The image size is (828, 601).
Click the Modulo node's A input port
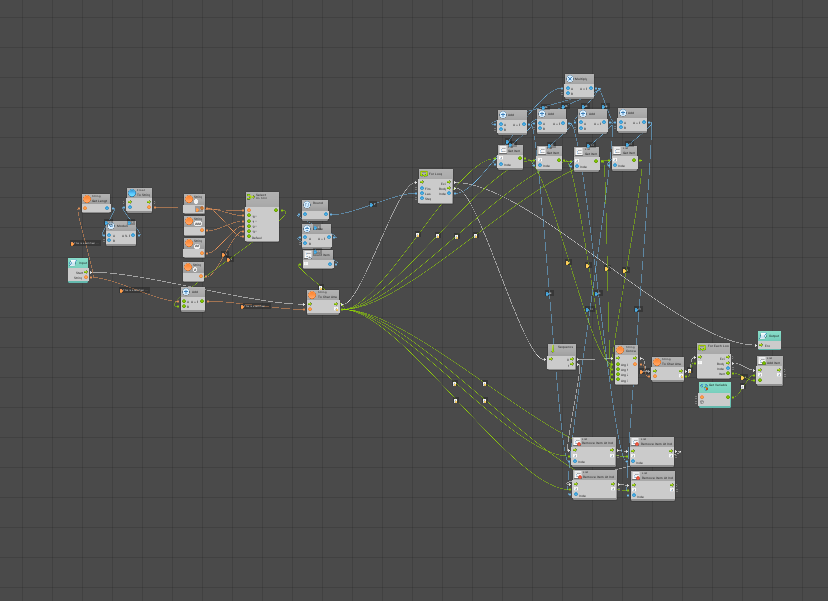[x=109, y=236]
